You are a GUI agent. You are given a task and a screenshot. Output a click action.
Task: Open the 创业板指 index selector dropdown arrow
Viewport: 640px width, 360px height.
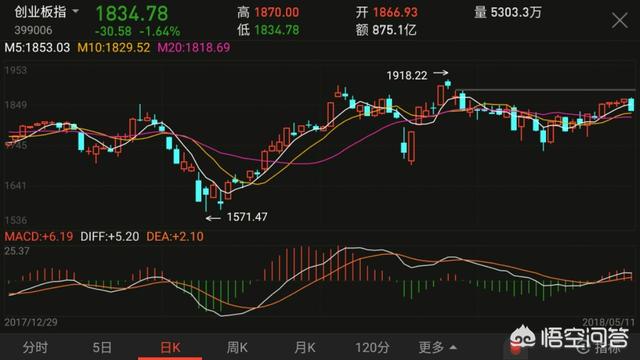tap(76, 11)
